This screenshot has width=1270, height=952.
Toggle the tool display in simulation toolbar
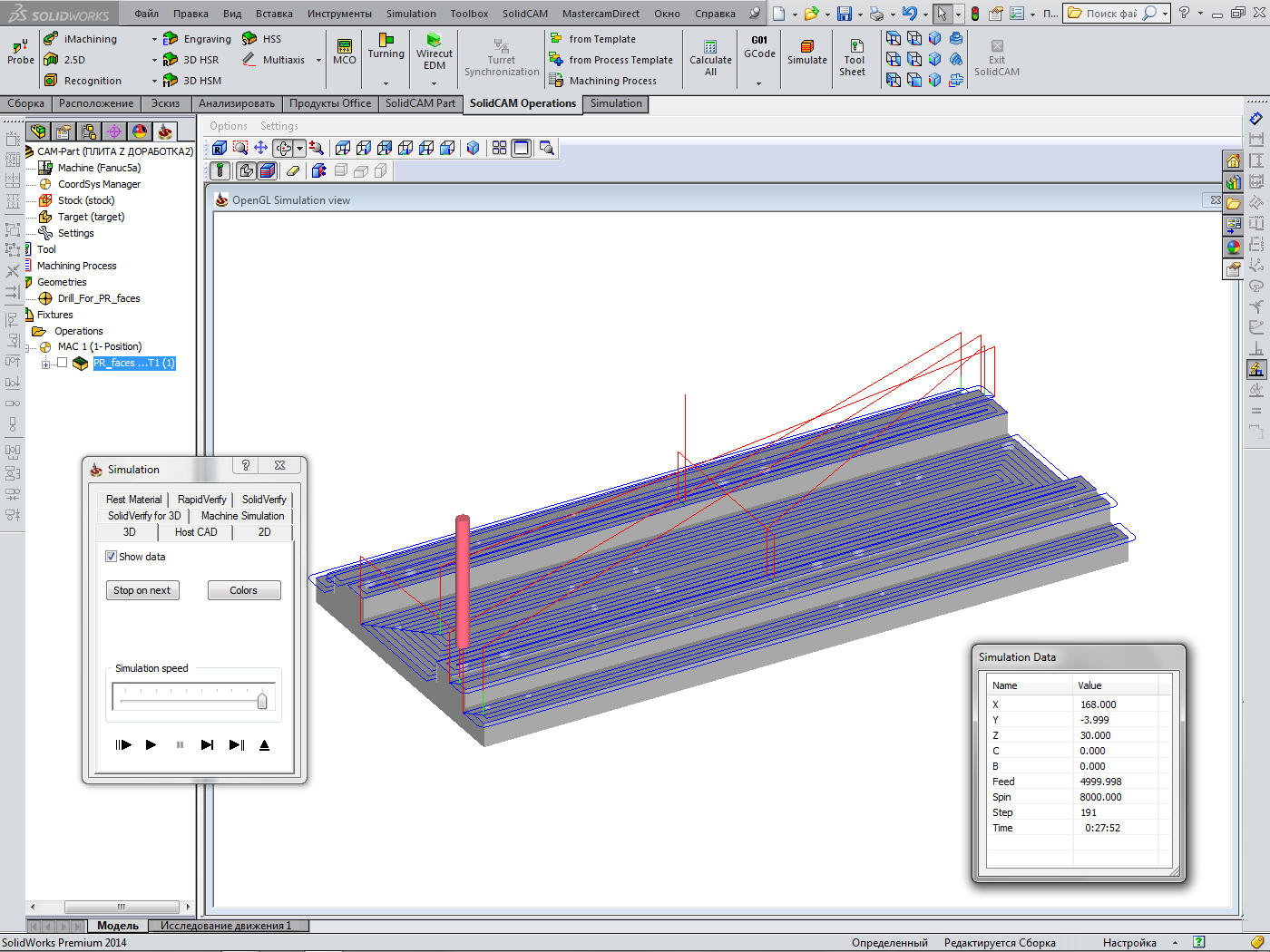point(220,170)
